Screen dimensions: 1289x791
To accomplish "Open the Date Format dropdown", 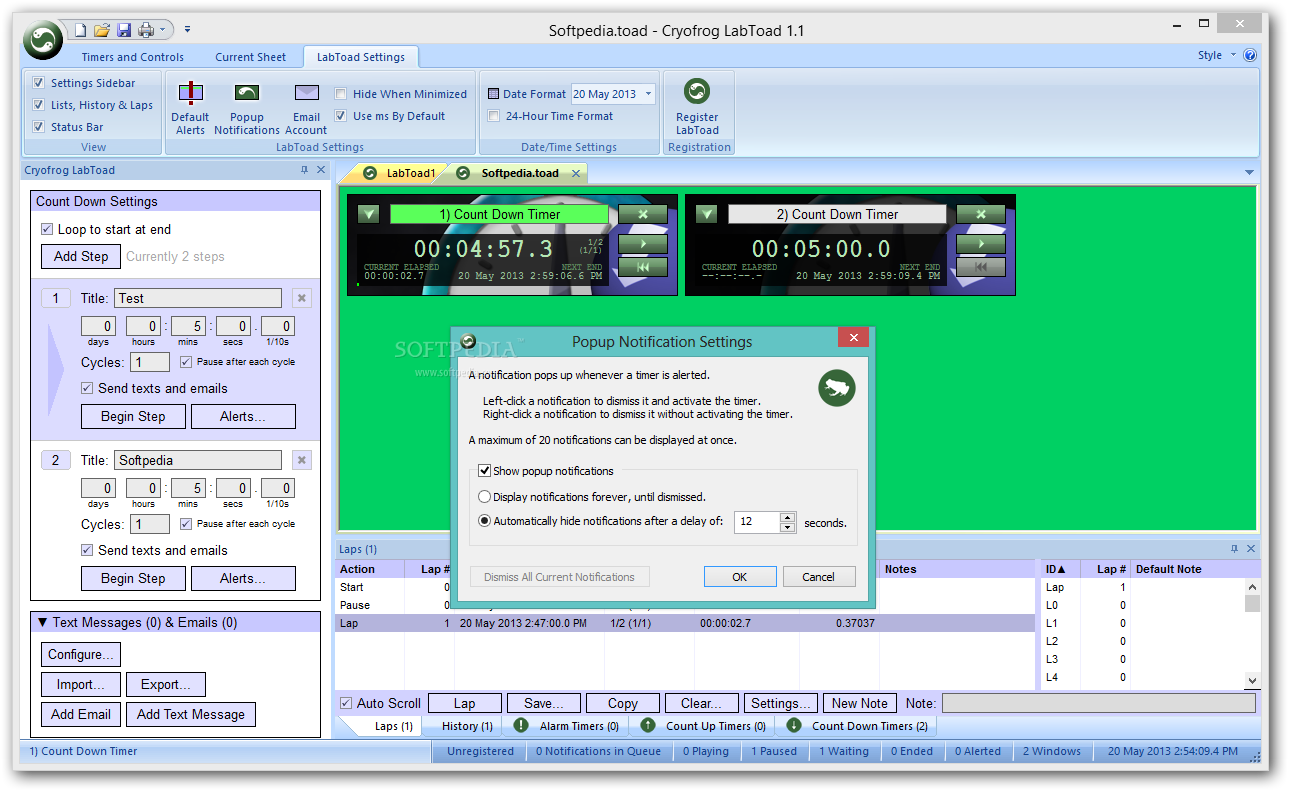I will tap(648, 94).
